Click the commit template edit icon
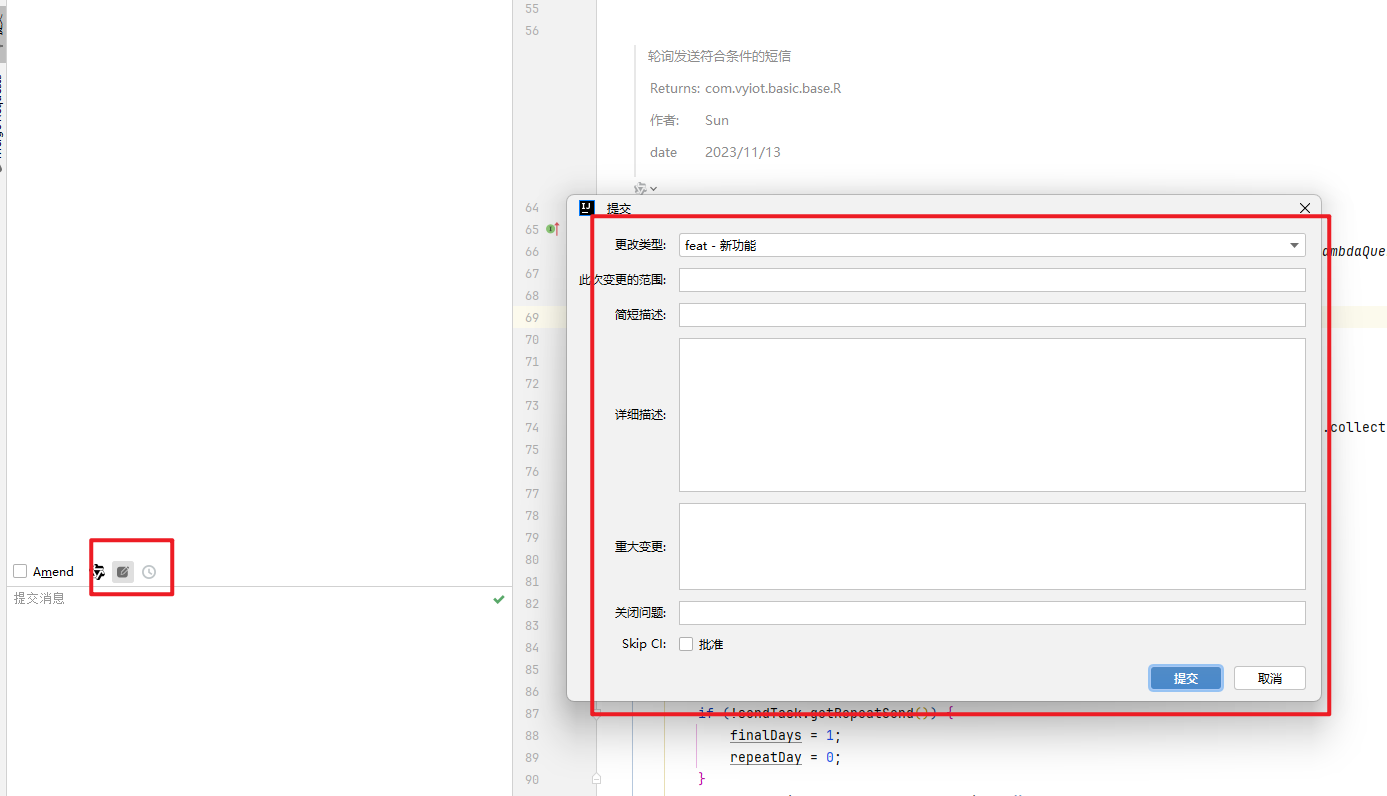1387x796 pixels. click(x=123, y=572)
